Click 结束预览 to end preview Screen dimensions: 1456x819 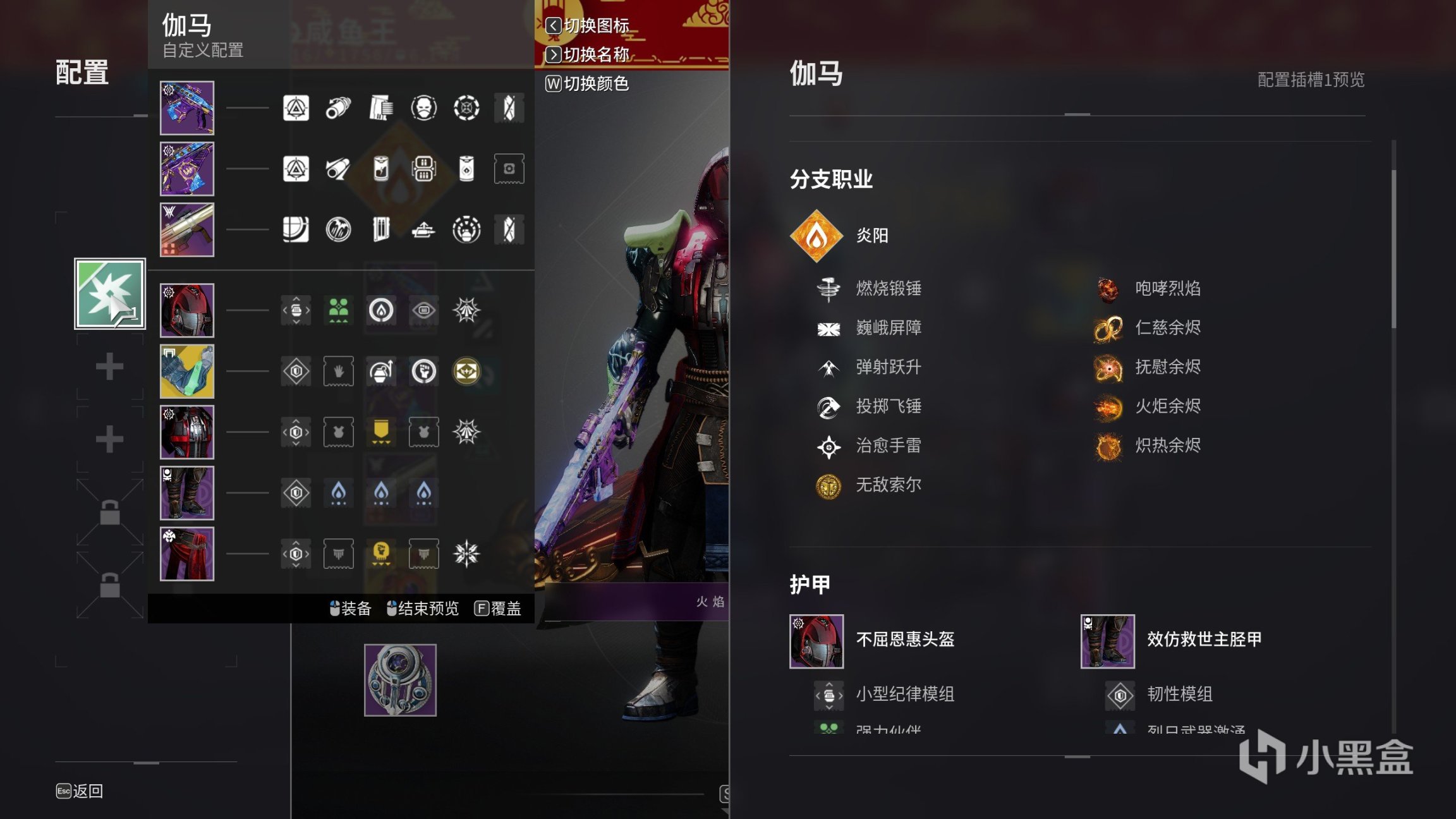point(423,609)
